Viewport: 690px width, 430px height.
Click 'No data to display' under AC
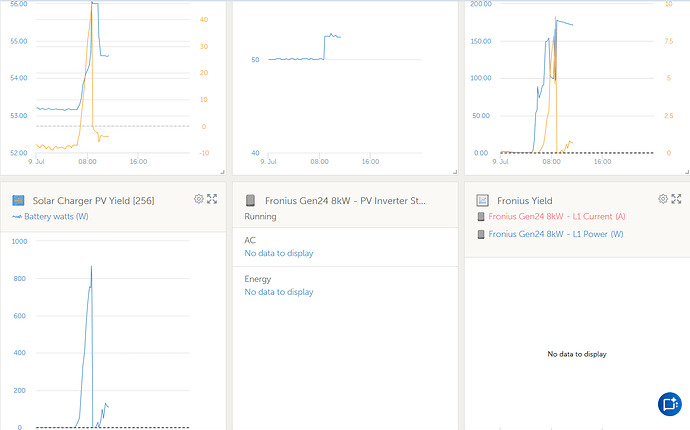coord(279,253)
